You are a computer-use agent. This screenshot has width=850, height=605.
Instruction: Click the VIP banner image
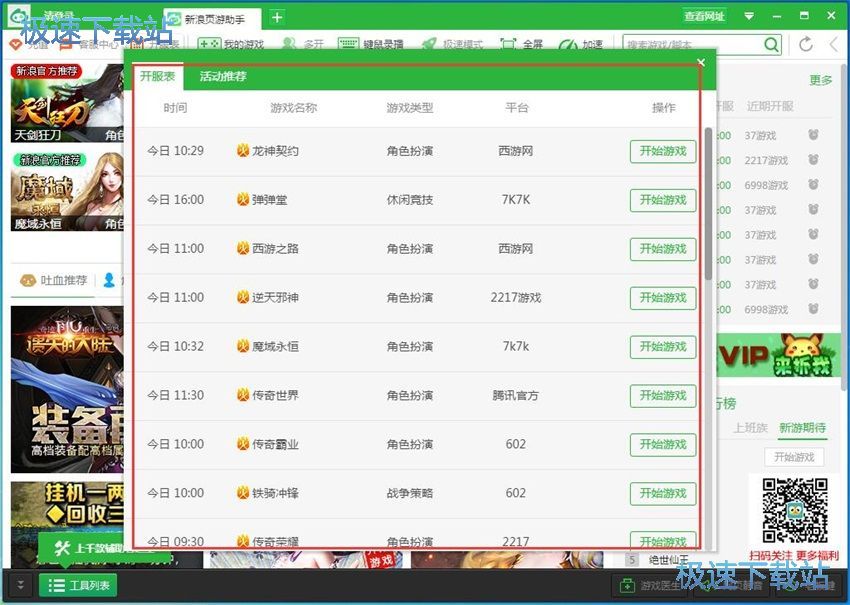(x=779, y=355)
